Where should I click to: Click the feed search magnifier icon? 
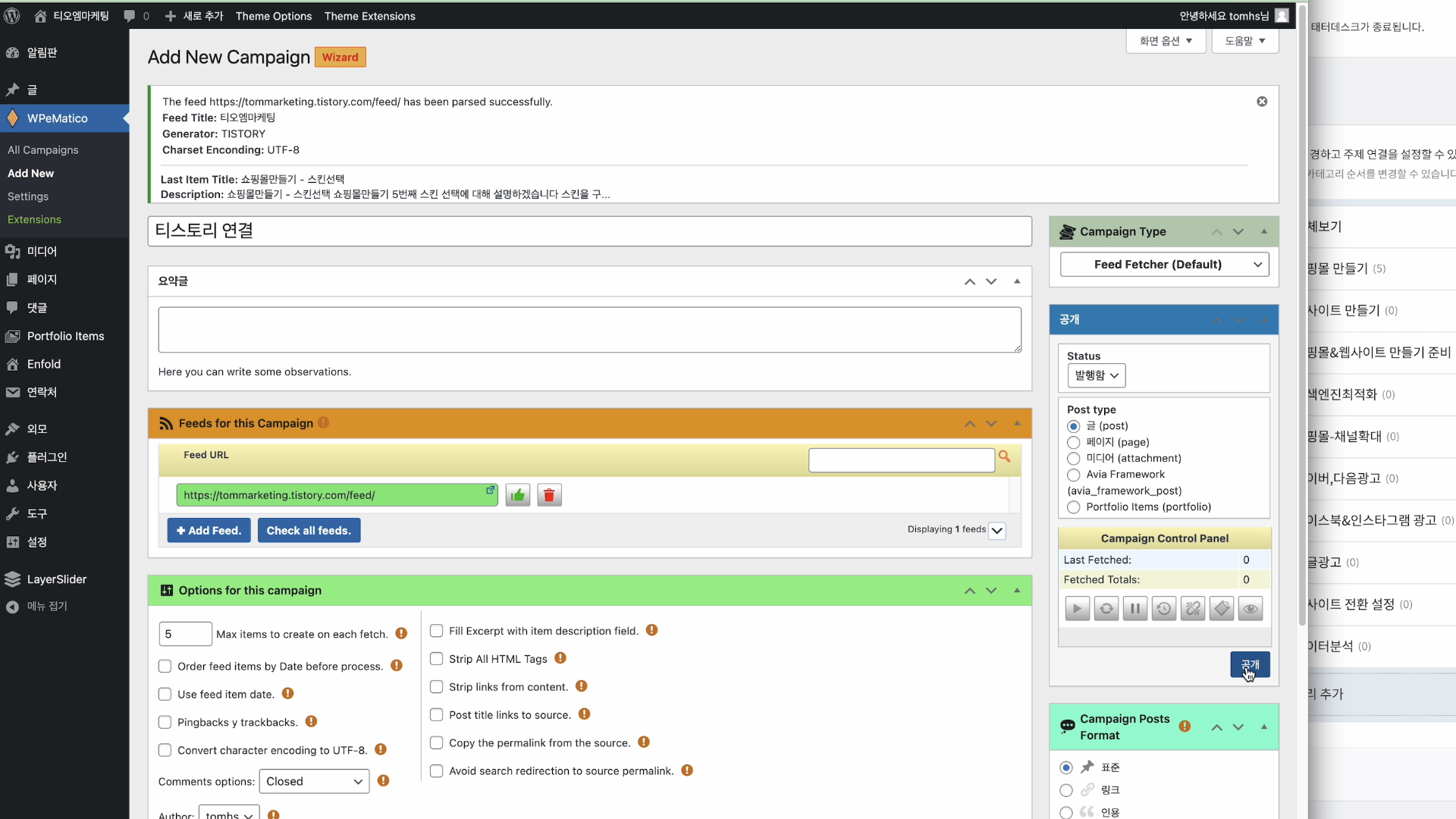[x=1005, y=457]
